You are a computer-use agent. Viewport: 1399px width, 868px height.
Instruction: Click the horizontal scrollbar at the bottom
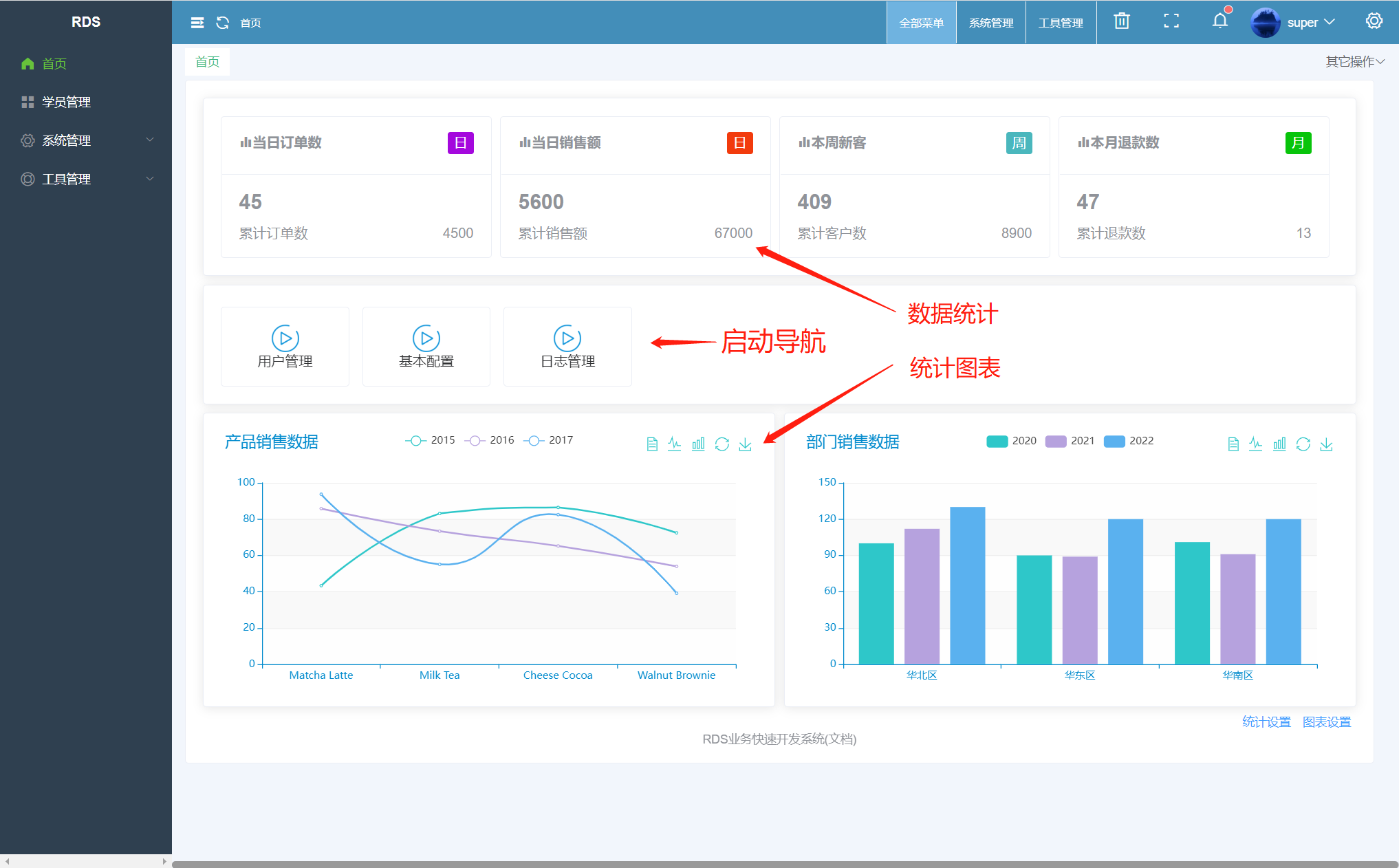(x=784, y=864)
